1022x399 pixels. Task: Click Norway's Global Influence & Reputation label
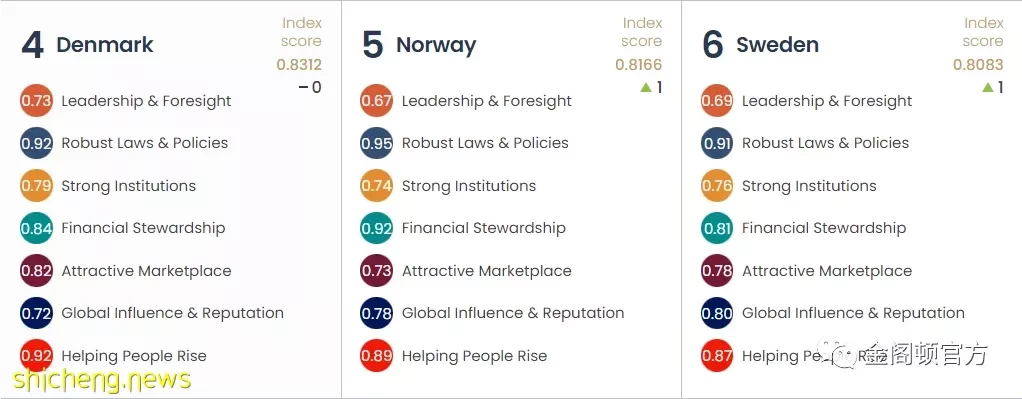coord(513,314)
